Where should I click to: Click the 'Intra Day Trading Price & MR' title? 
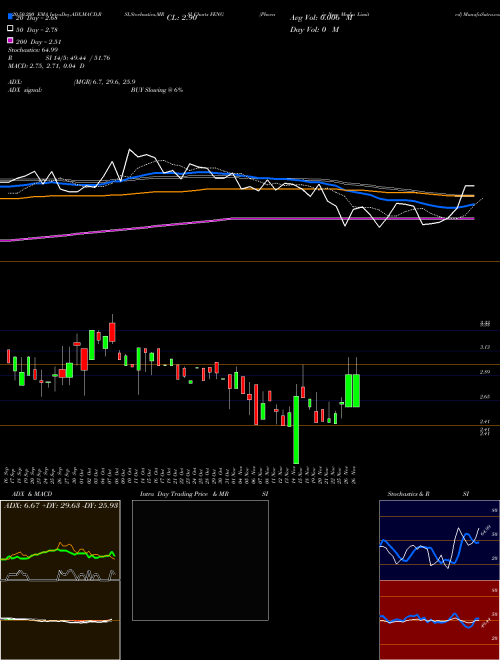point(184,494)
